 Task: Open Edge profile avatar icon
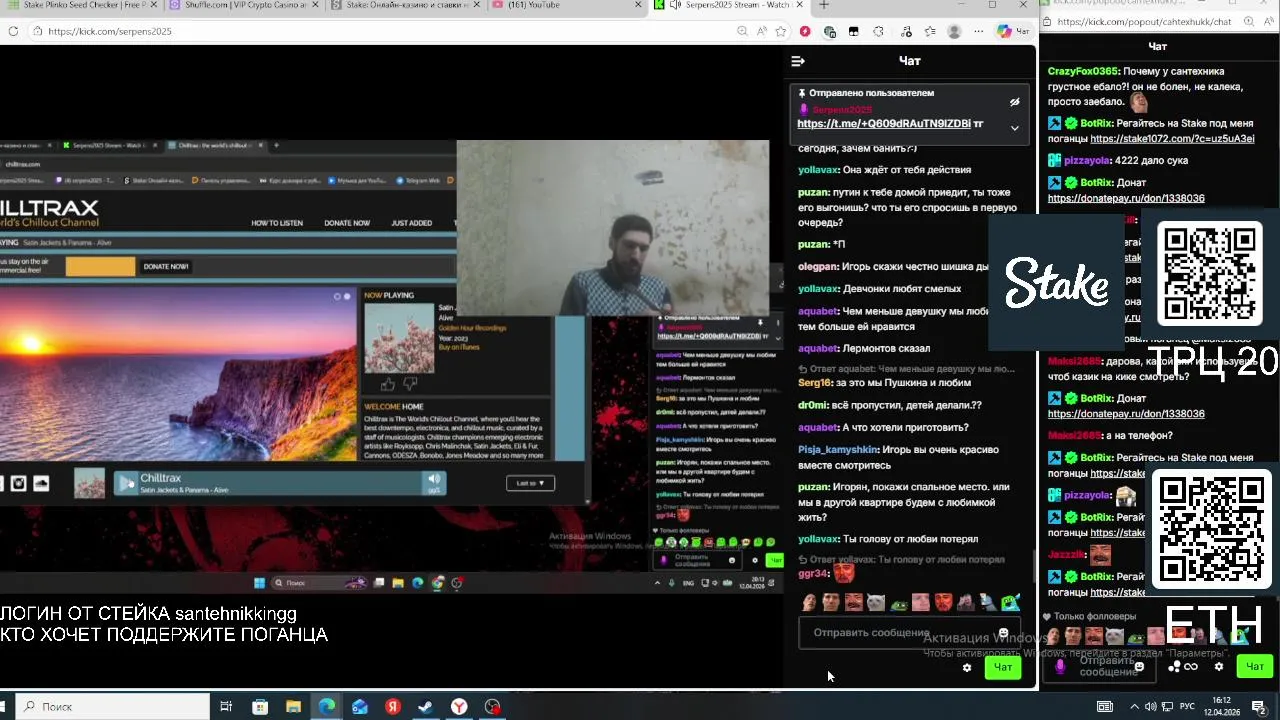point(954,31)
